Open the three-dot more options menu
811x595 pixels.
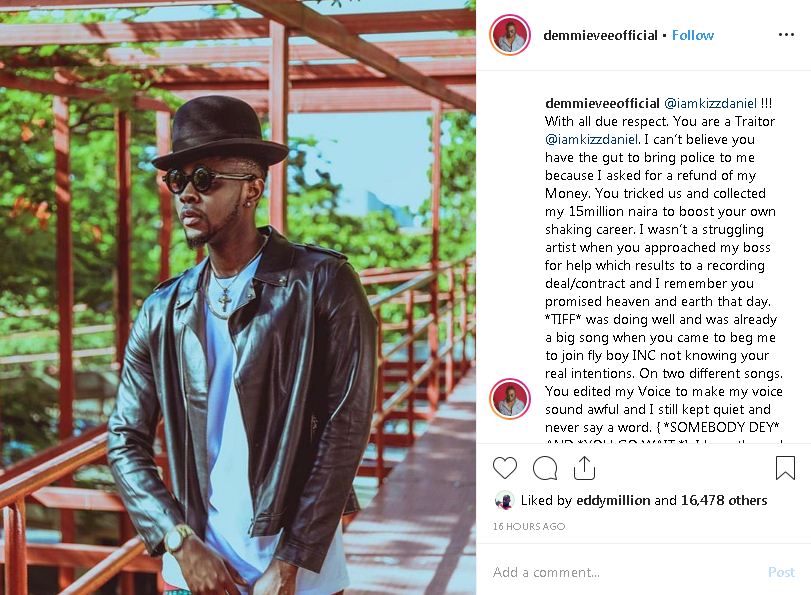786,35
